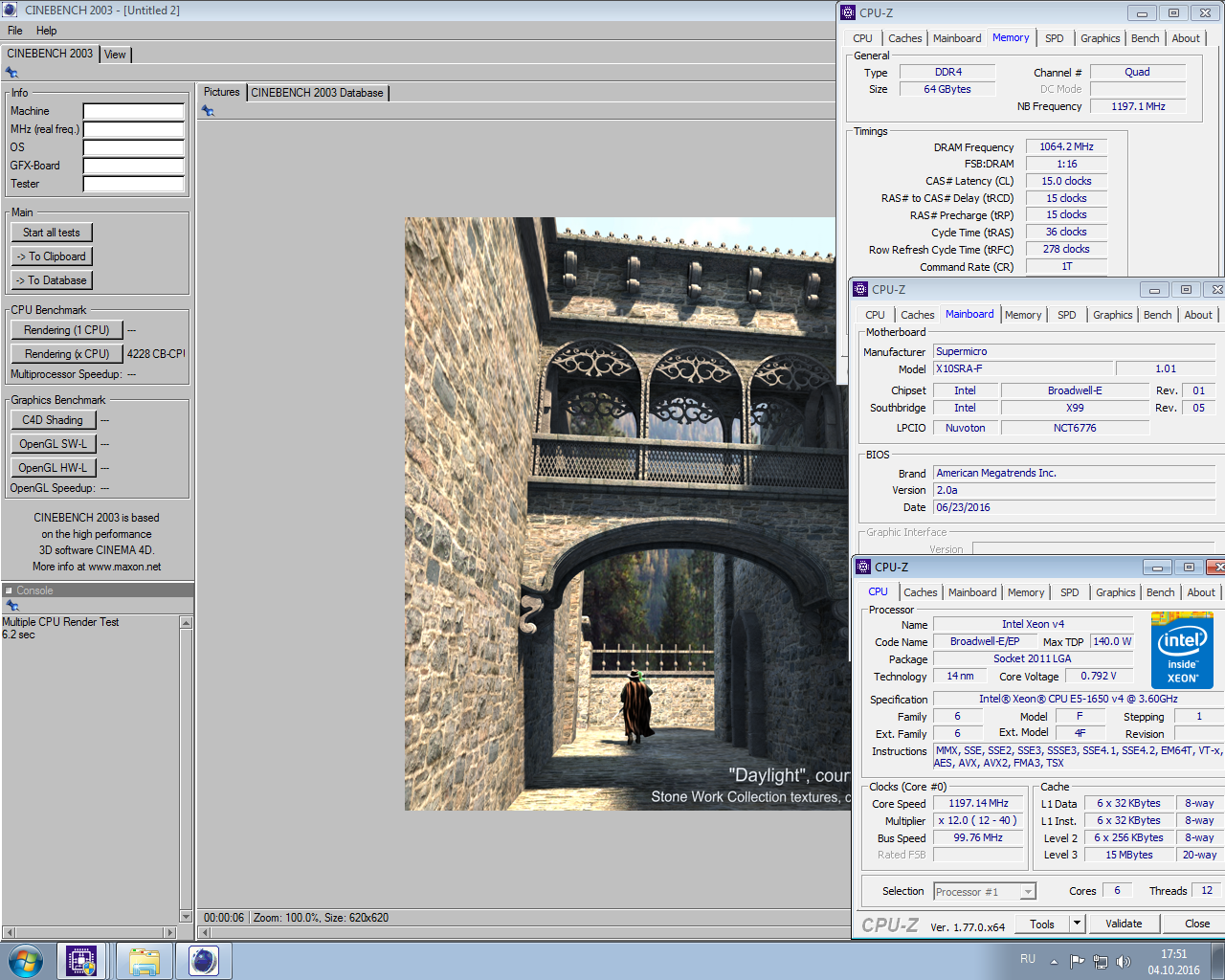1225x980 pixels.
Task: Click the Console panel header icon
Action: coord(9,590)
